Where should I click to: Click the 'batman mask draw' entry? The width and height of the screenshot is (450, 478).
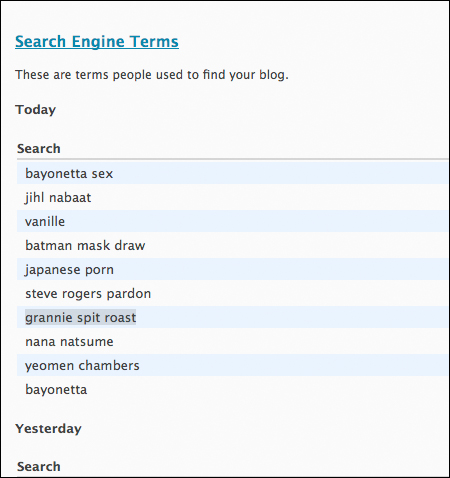[x=85, y=246]
